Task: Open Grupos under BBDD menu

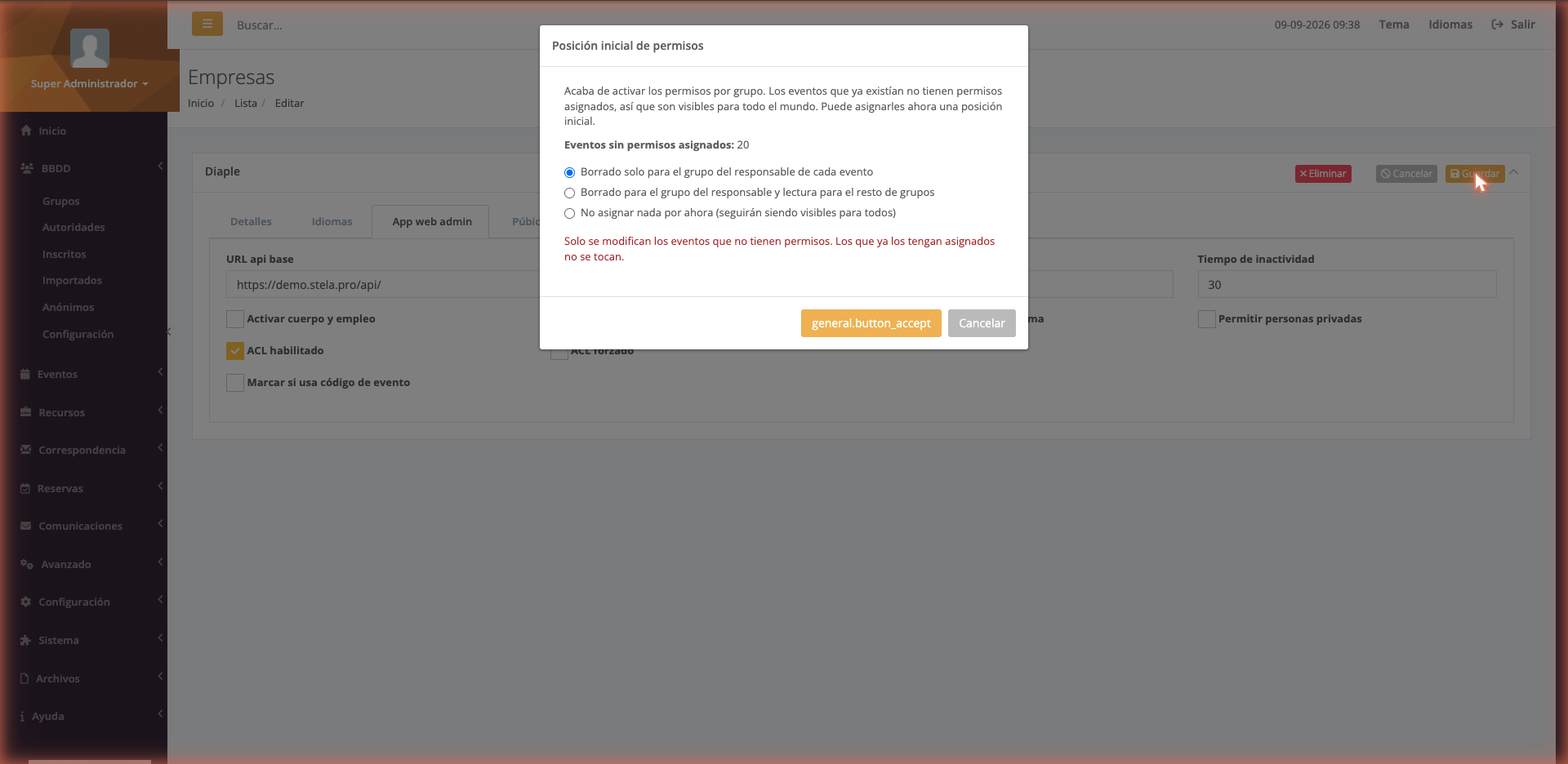Action: pyautogui.click(x=60, y=201)
